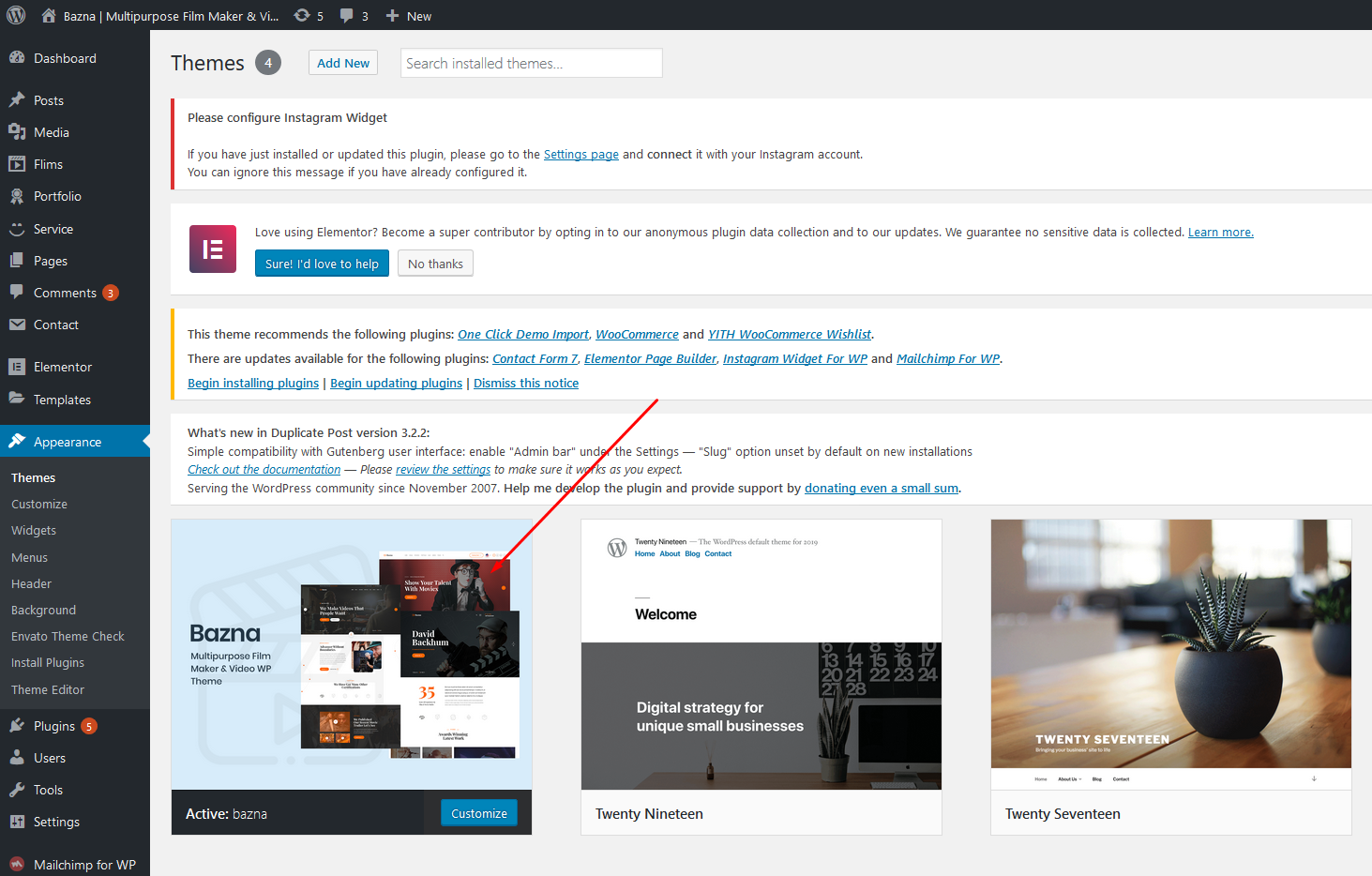
Task: Click the WordPress logo in admin bar
Action: point(16,15)
